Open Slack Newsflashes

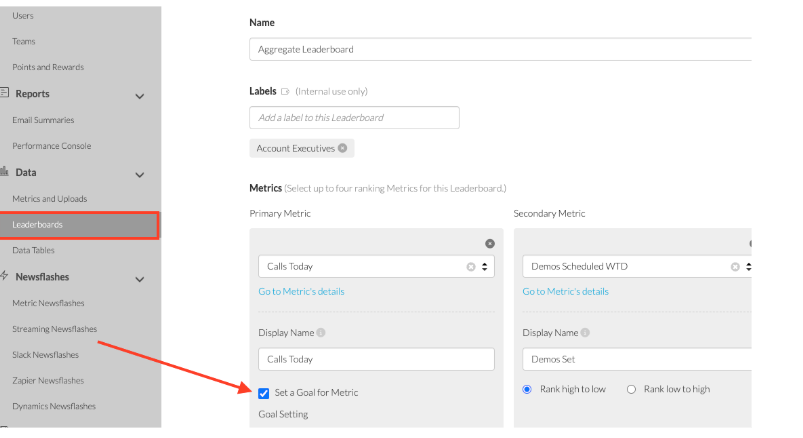pos(46,355)
